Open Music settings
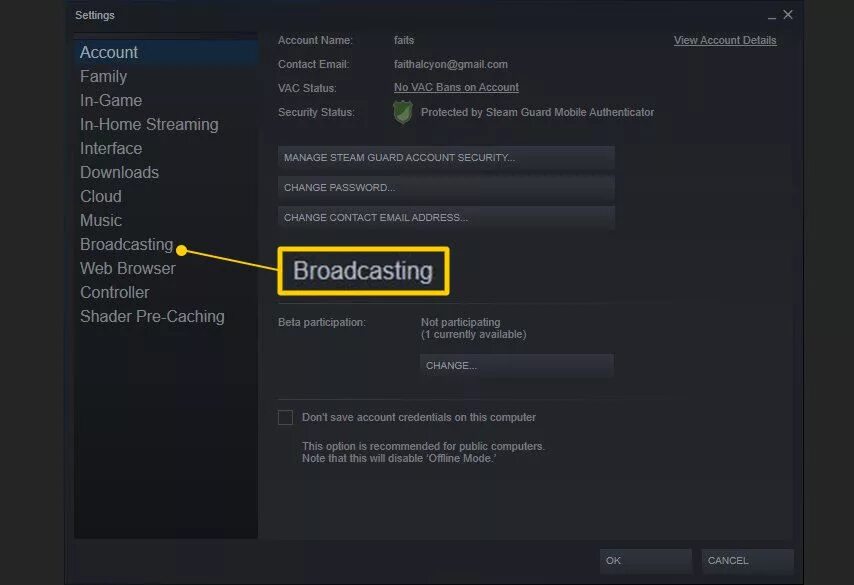The height and width of the screenshot is (585, 854). 101,220
